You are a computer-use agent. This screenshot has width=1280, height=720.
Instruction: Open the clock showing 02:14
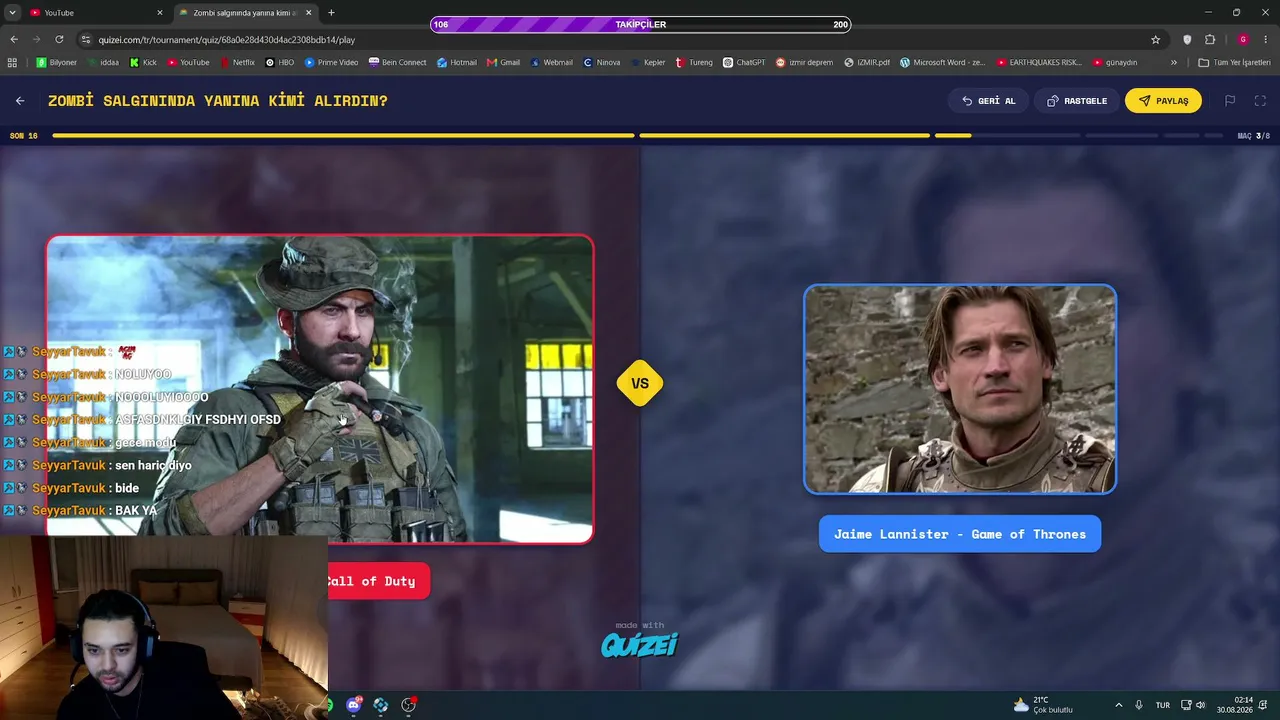coord(1235,705)
